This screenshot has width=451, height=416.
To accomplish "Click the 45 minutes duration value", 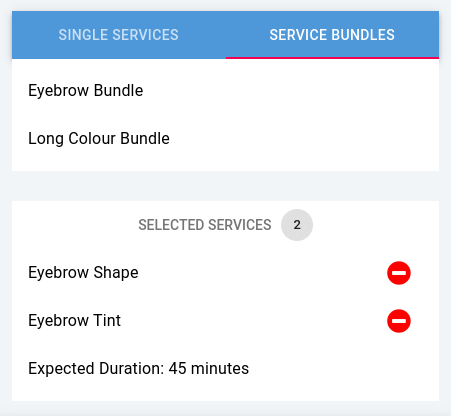I will point(209,368).
